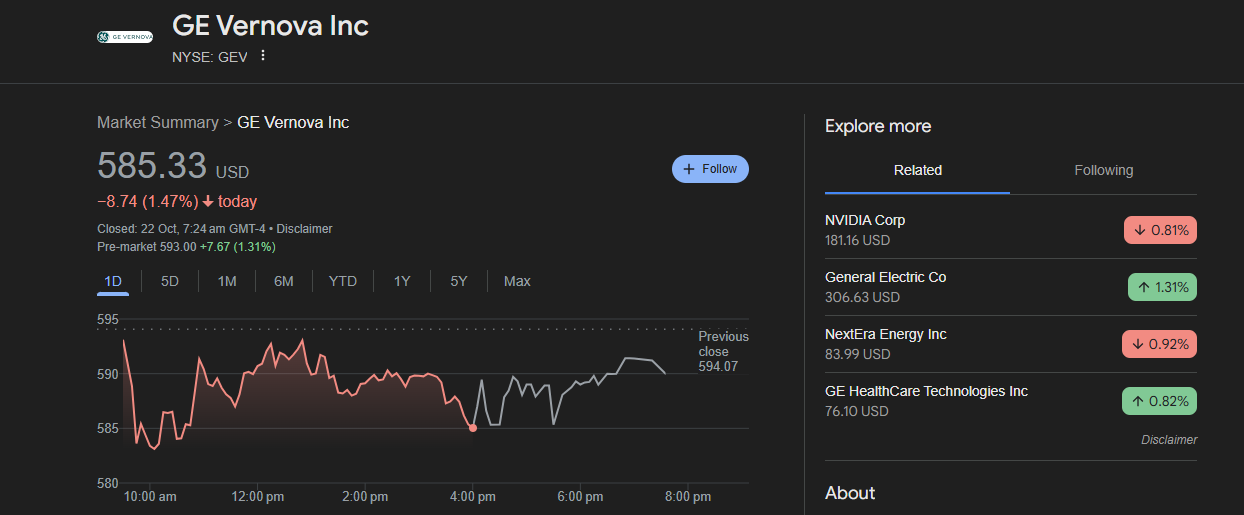Screen dimensions: 1244x515
Task: Click NVIDIA's red 0.81% change badge
Action: click(x=1160, y=230)
